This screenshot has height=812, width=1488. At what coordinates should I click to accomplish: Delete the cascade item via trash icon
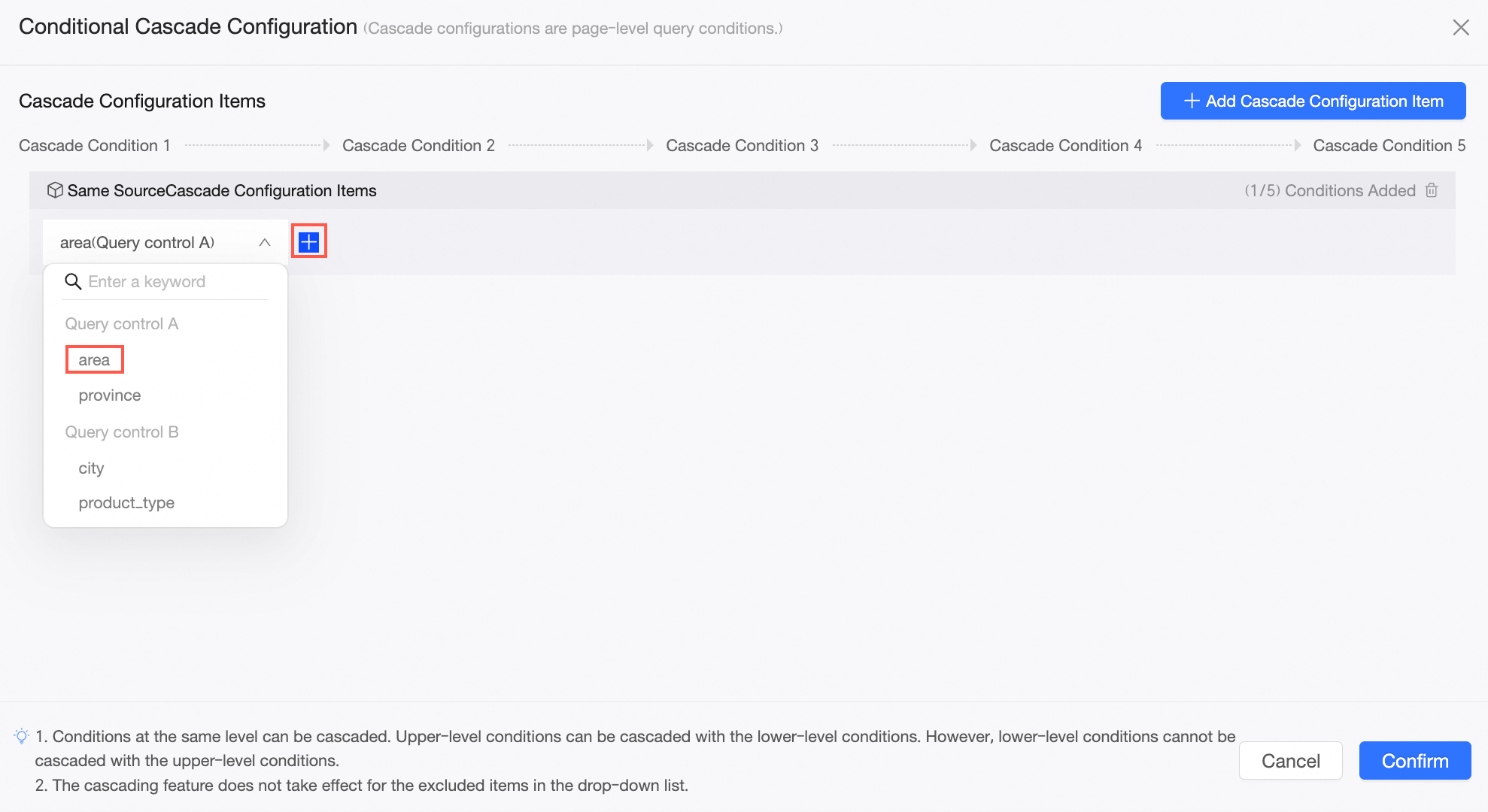(1432, 190)
